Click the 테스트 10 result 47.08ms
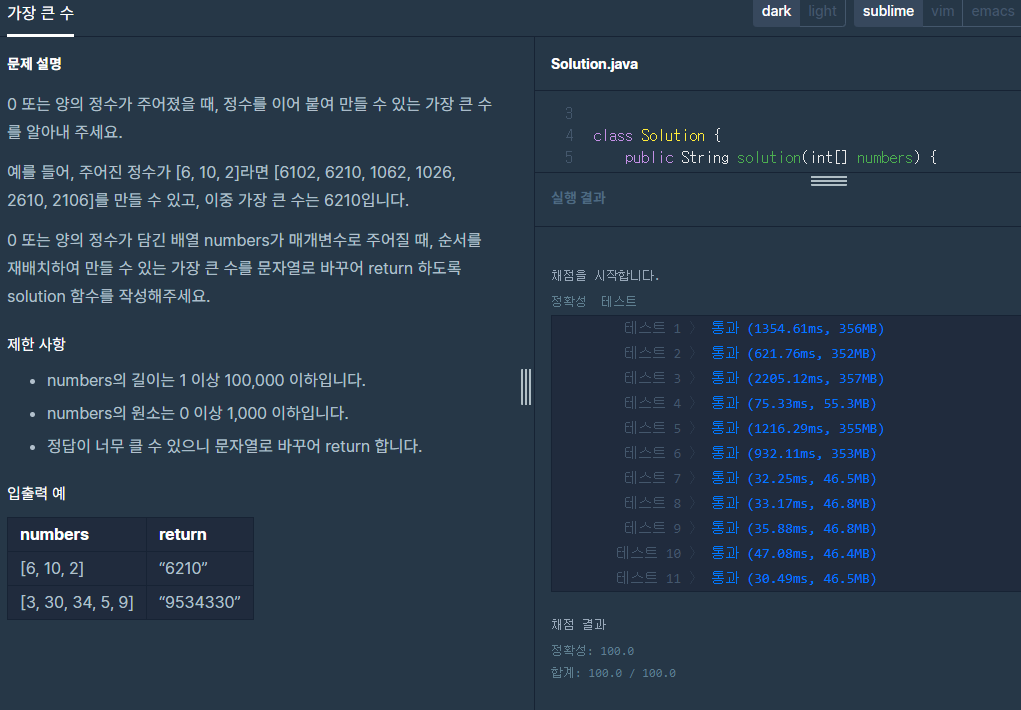This screenshot has height=710, width=1021. click(794, 554)
